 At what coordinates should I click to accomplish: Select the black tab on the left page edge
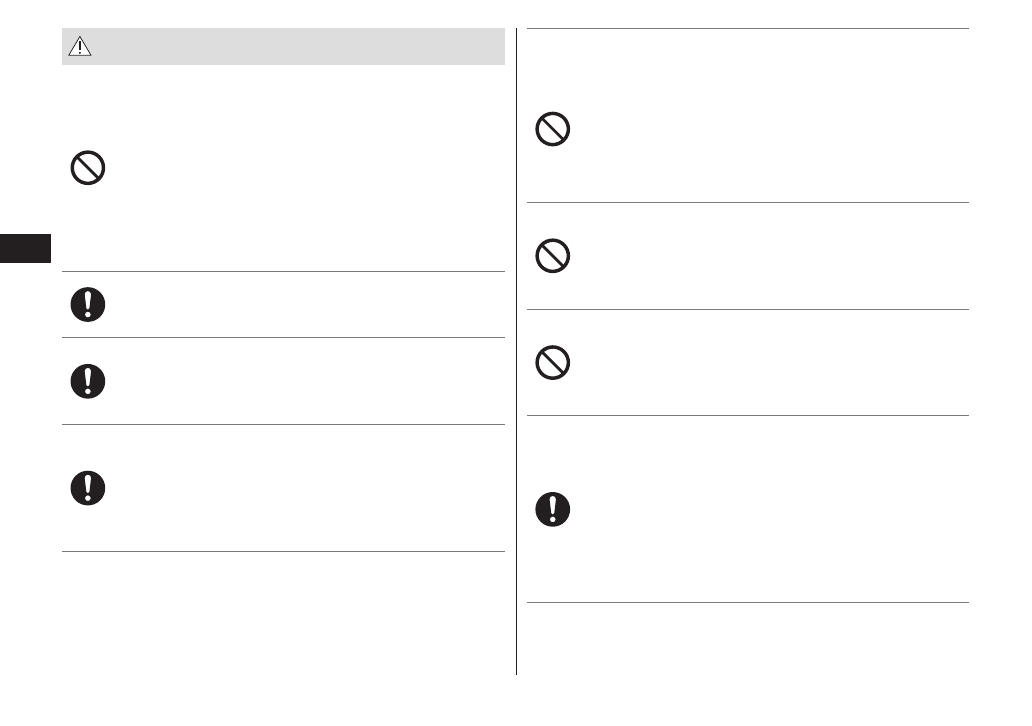(x=25, y=248)
